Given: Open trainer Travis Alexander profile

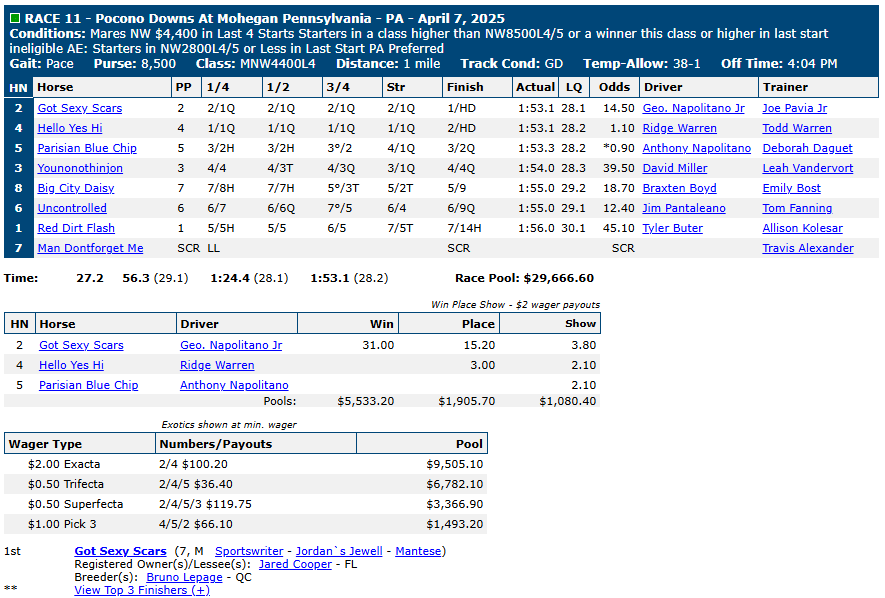Looking at the screenshot, I should [808, 248].
